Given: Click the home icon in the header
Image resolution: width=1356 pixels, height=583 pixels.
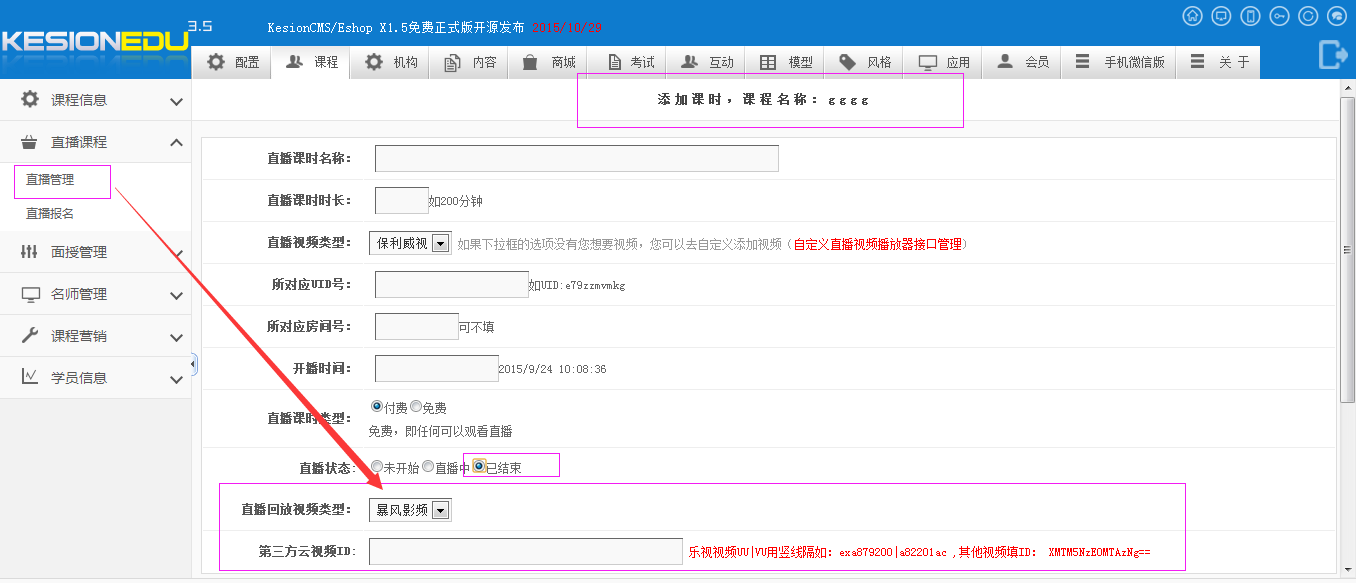Looking at the screenshot, I should point(1192,16).
